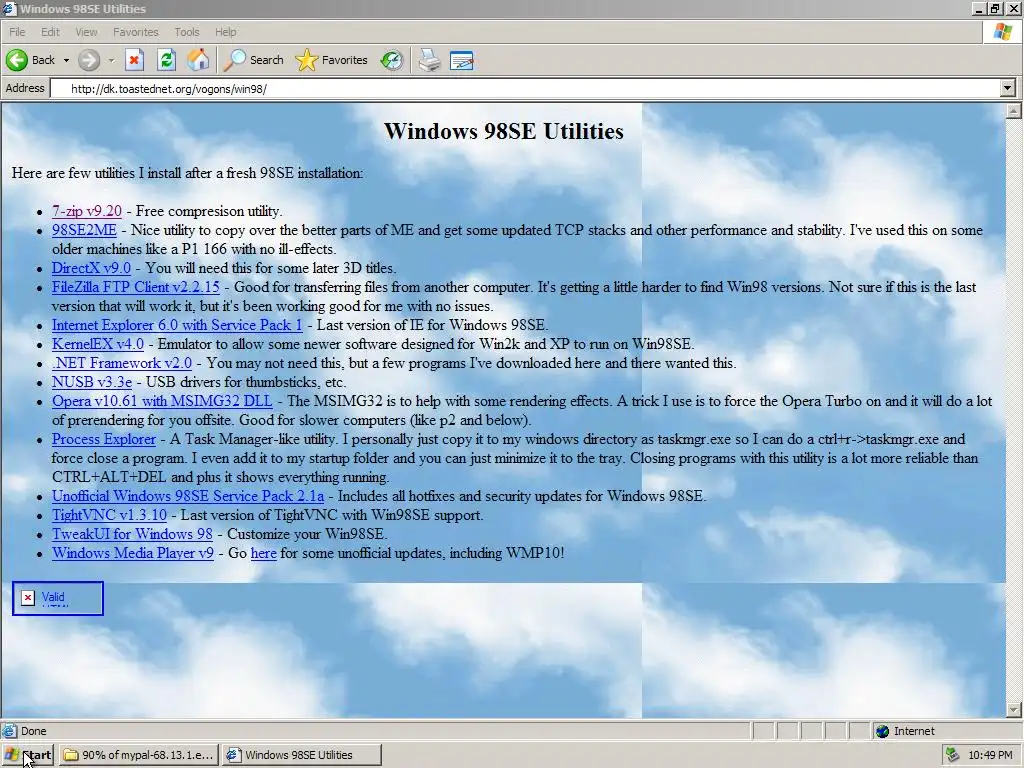1024x768 pixels.
Task: Open TweakUI for Windows 98 link
Action: pos(133,534)
